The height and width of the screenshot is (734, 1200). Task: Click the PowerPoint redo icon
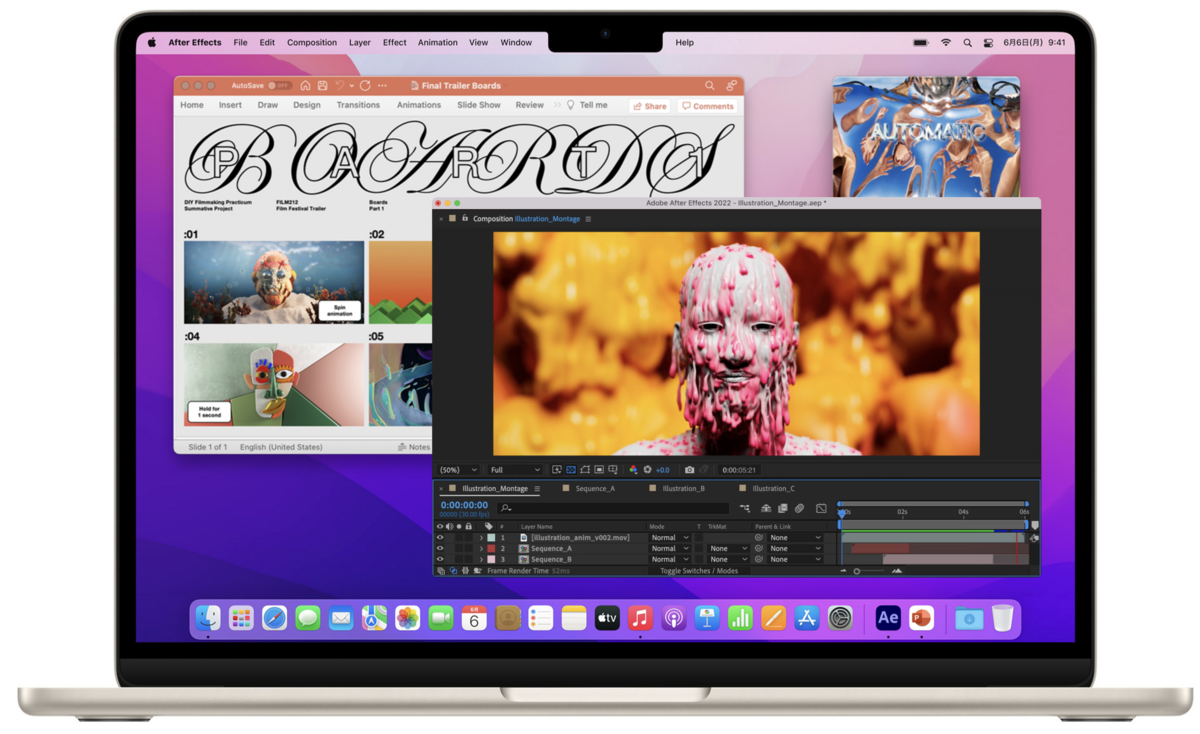[365, 86]
